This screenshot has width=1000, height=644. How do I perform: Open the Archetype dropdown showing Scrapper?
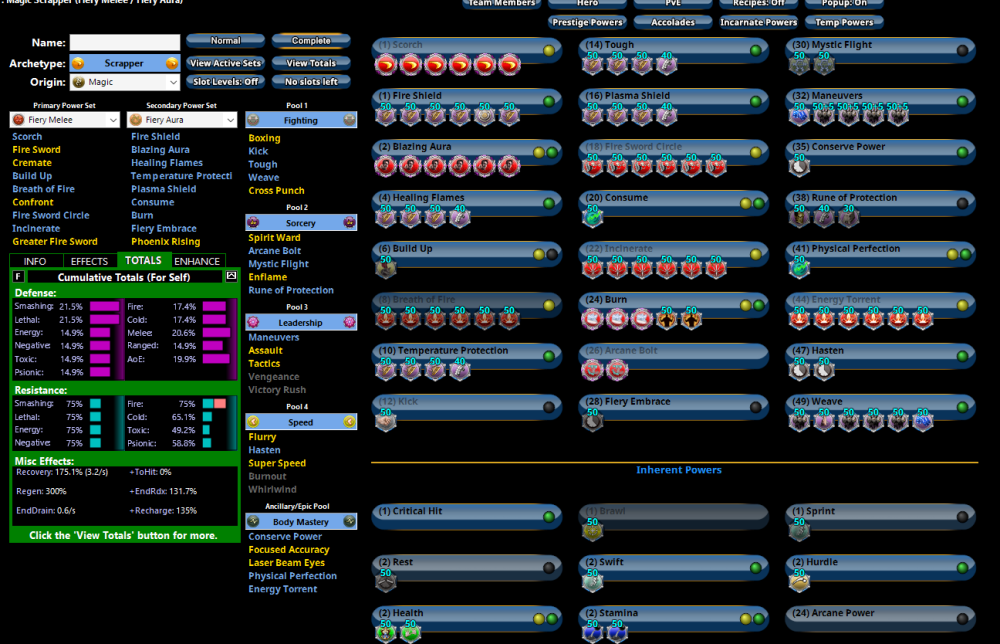tap(124, 62)
